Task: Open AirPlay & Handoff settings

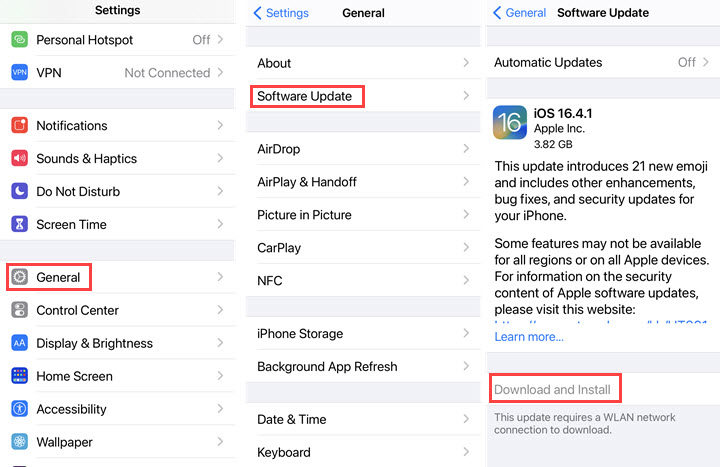Action: click(x=363, y=182)
